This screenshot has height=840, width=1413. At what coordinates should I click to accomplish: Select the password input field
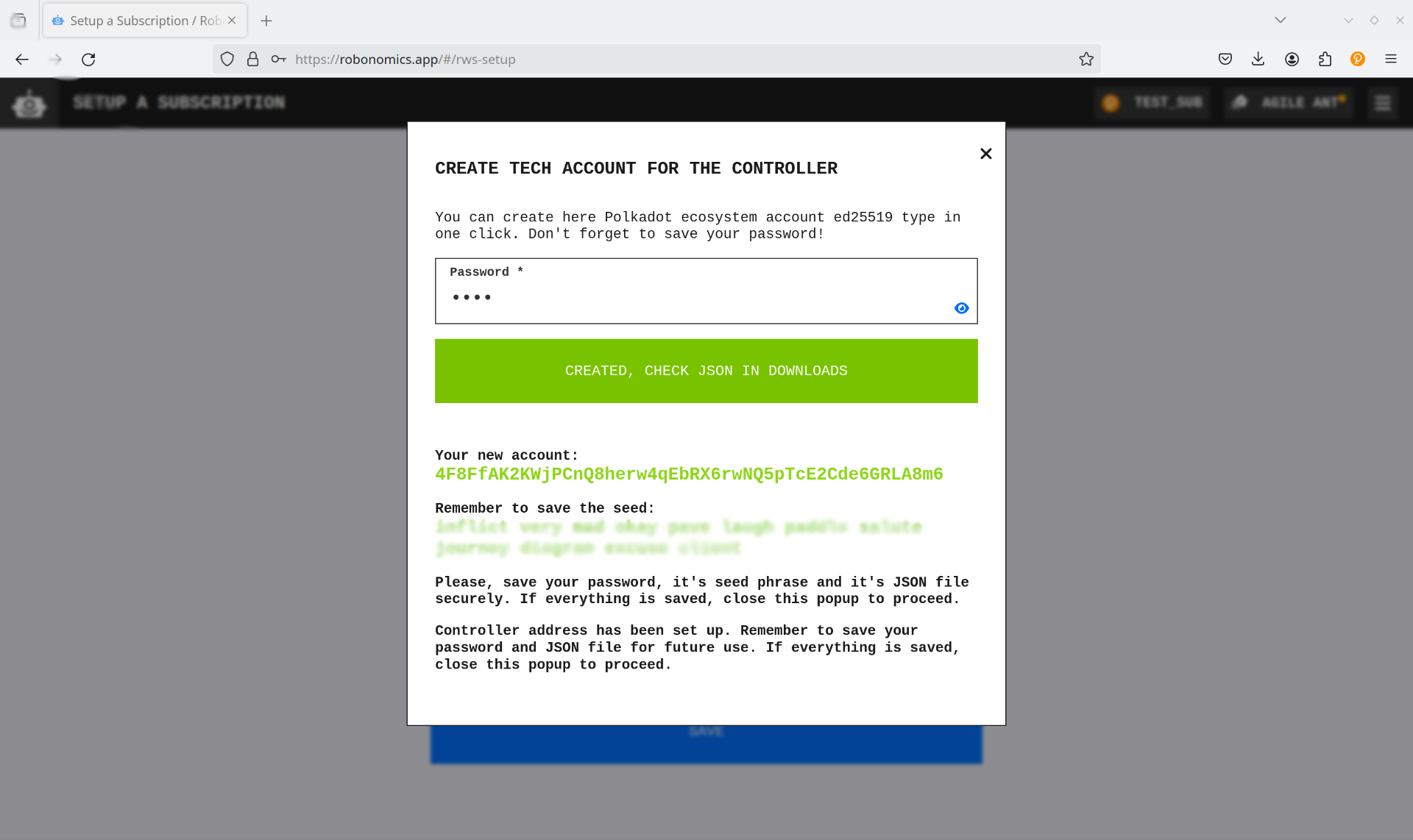coord(706,297)
